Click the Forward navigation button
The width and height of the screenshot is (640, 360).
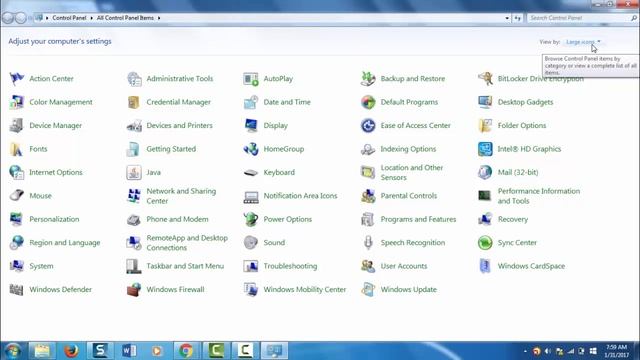pyautogui.click(x=20, y=18)
